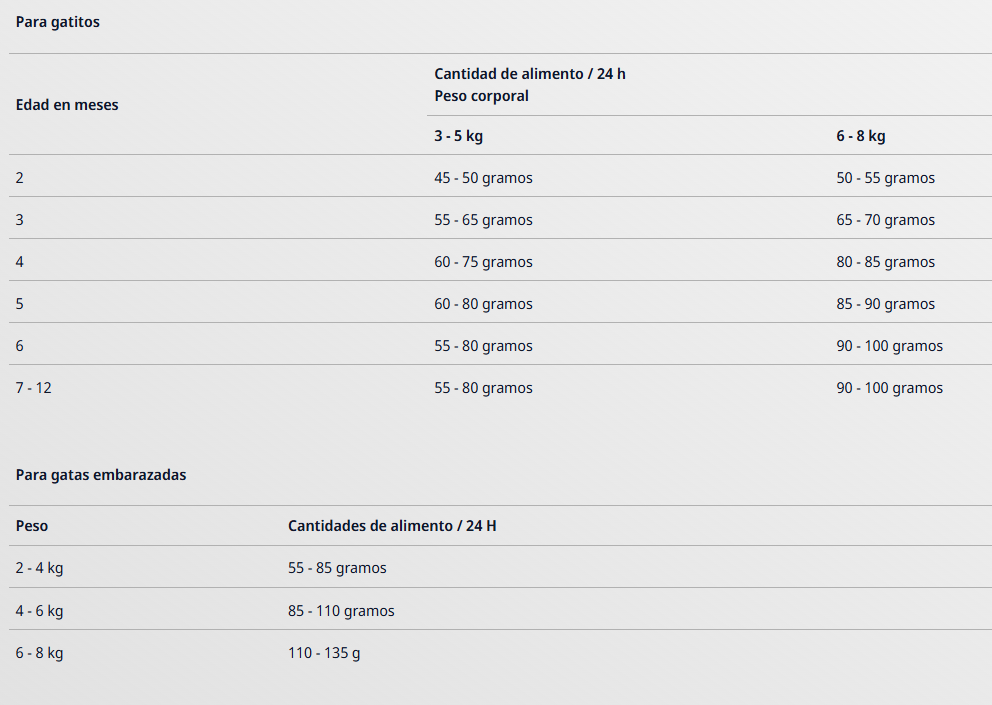992x705 pixels.
Task: Click the '6 - 8 kg' column header
Action: coord(861,136)
